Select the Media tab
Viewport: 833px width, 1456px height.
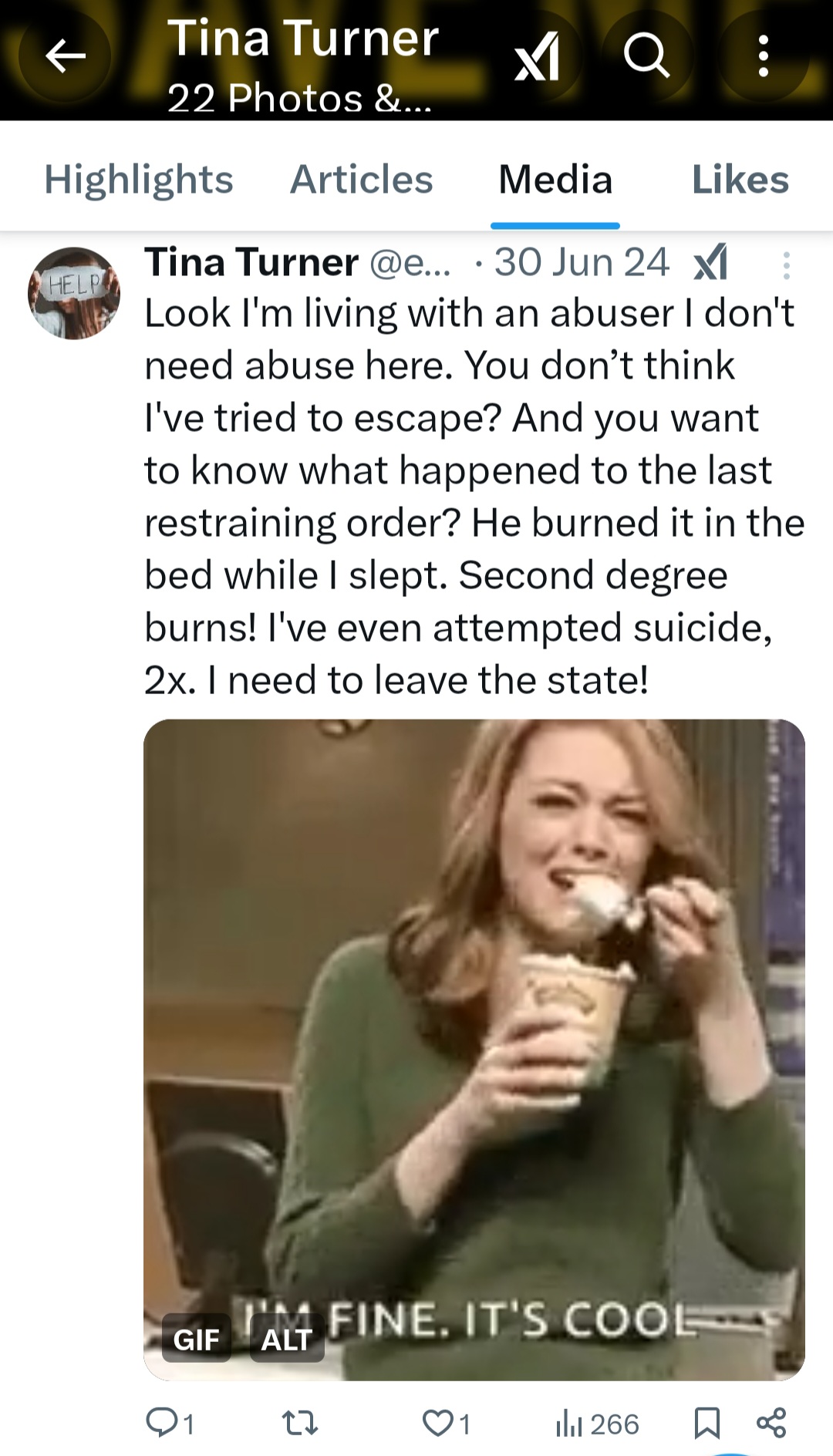coord(555,180)
